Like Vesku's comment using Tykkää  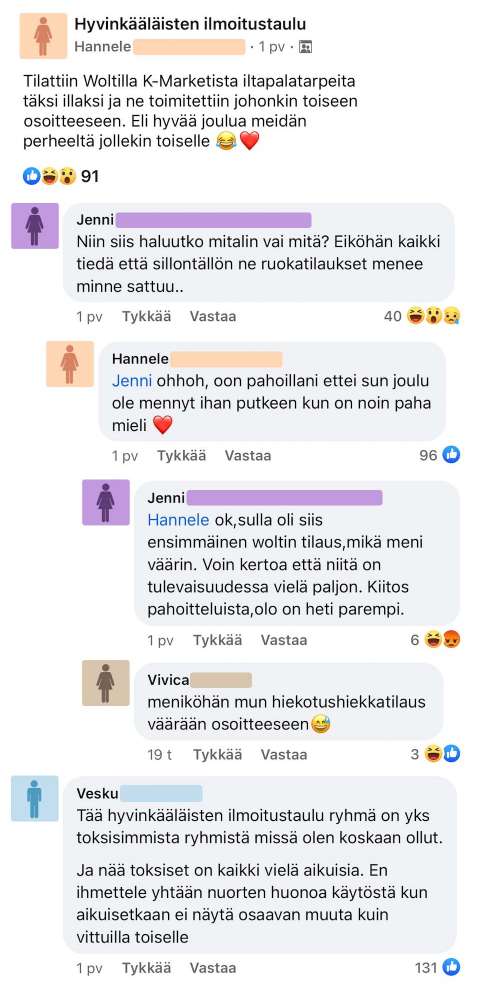146,968
